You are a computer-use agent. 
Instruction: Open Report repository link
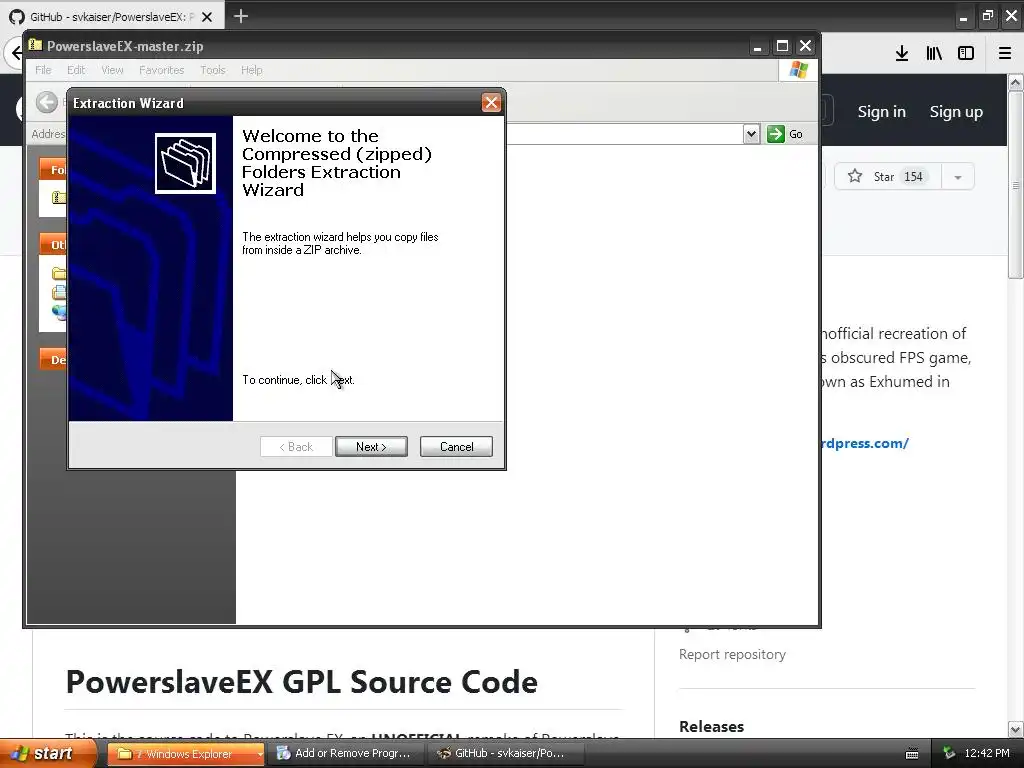tap(732, 654)
